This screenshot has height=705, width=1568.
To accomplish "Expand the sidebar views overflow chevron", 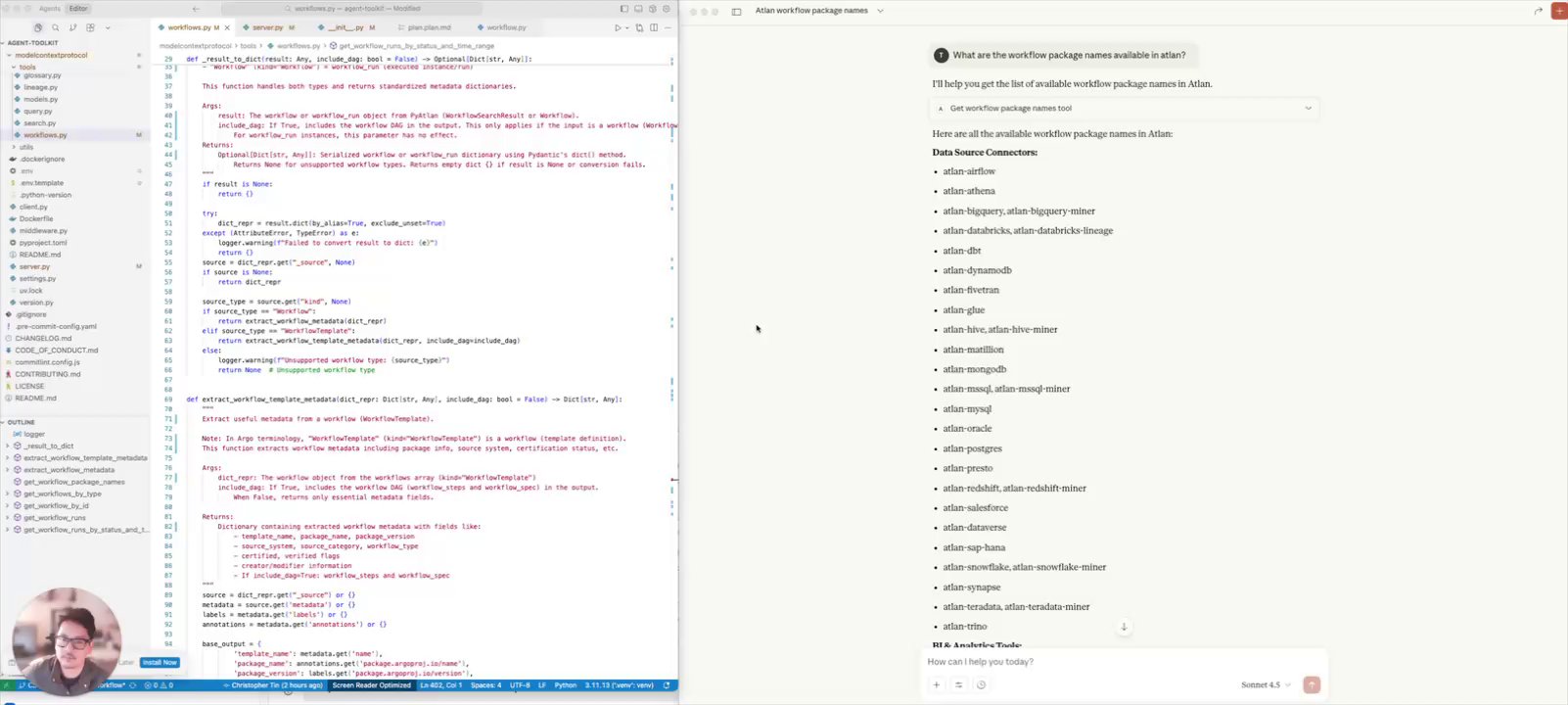I will (108, 27).
